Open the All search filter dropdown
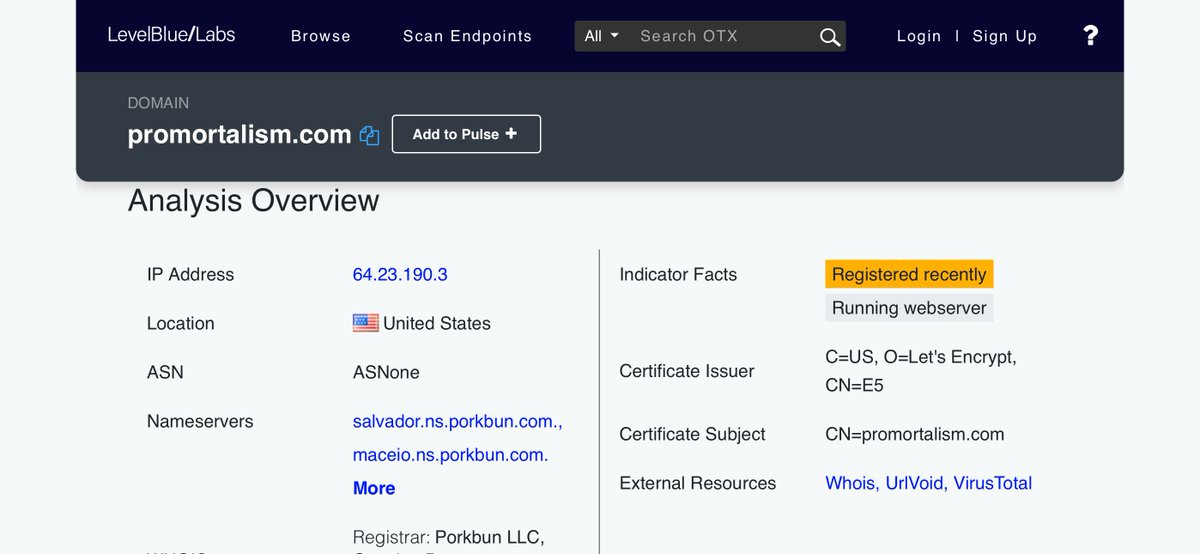The height and width of the screenshot is (554, 1200). point(601,36)
